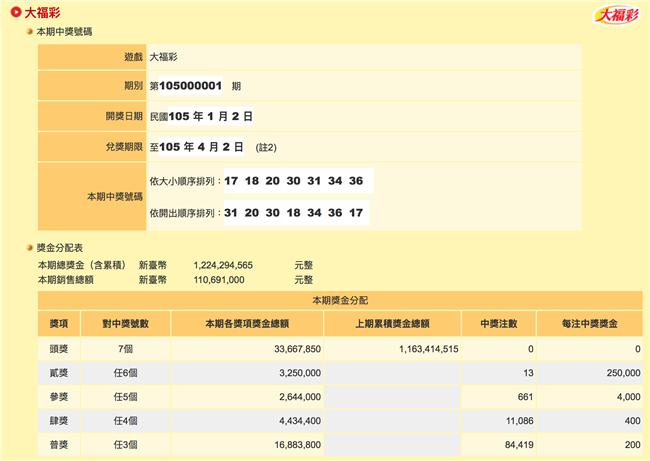Viewport: 650px width, 461px height.
Task: Click the 任6個 match count cell
Action: 126,373
